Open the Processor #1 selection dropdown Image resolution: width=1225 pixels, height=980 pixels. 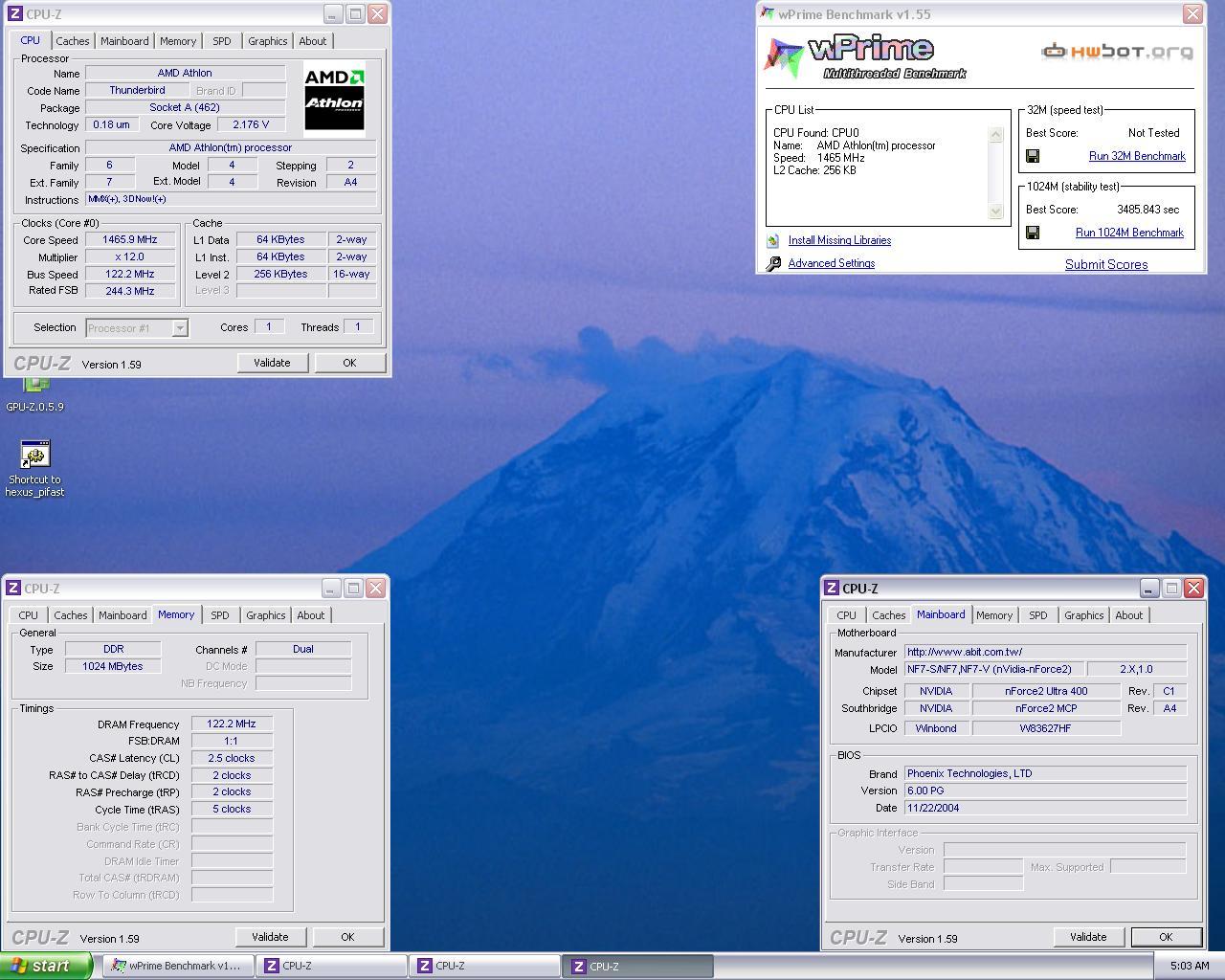pos(137,328)
